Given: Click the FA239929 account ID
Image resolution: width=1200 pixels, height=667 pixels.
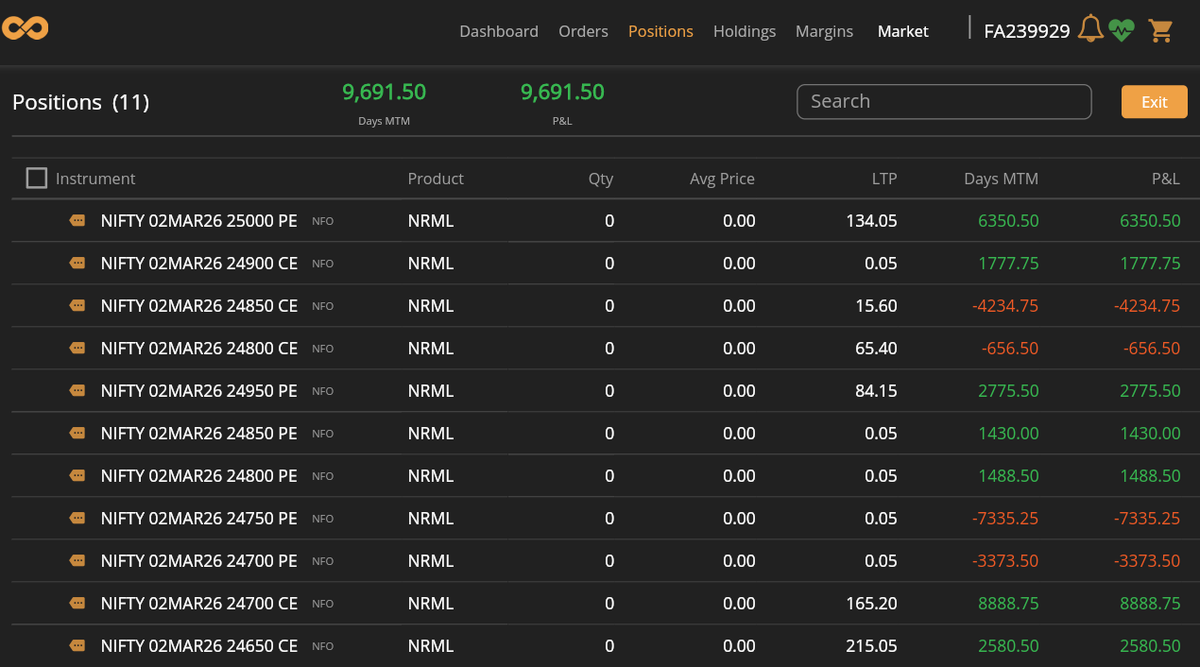Looking at the screenshot, I should (1027, 31).
